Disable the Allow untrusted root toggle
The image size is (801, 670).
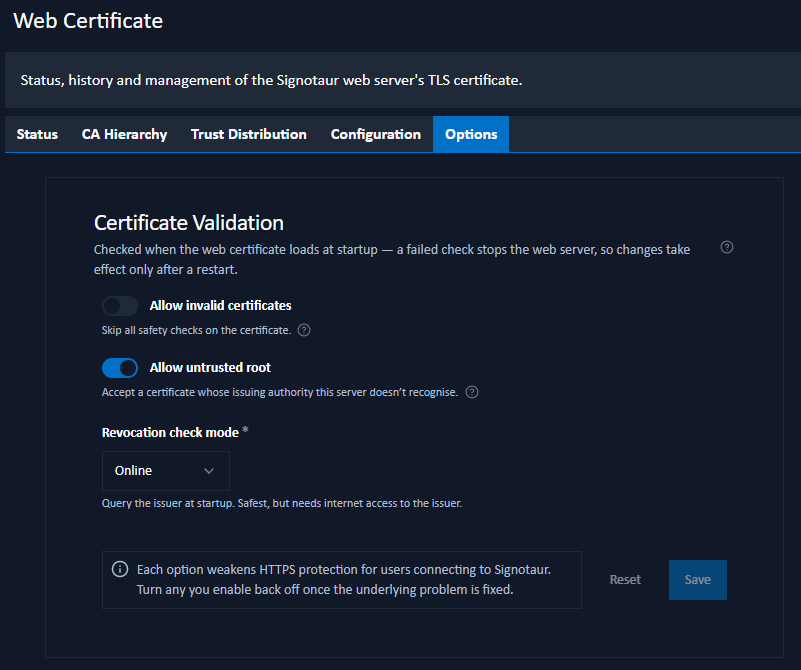point(120,368)
